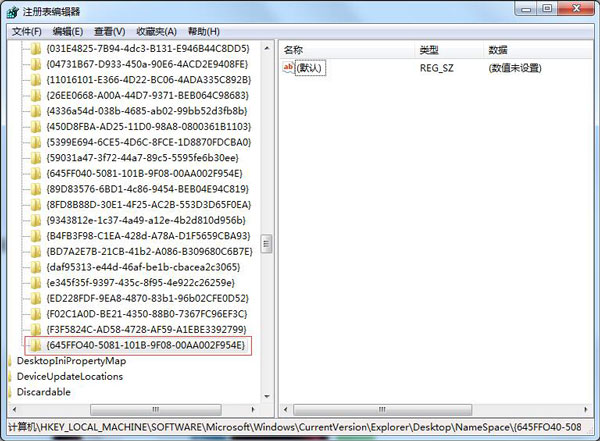This screenshot has height=441, width=600.
Task: Open the 帮助(H) menu
Action: click(x=204, y=31)
